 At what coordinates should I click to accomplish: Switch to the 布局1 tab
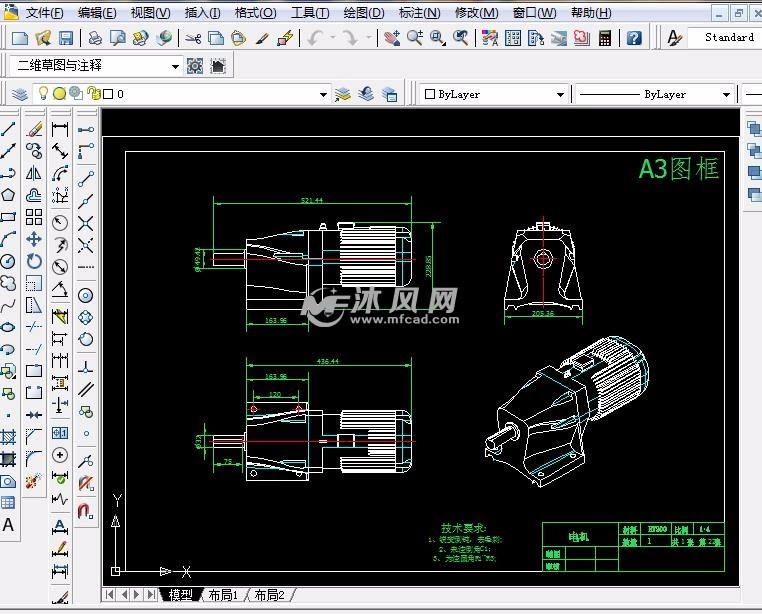coord(222,595)
